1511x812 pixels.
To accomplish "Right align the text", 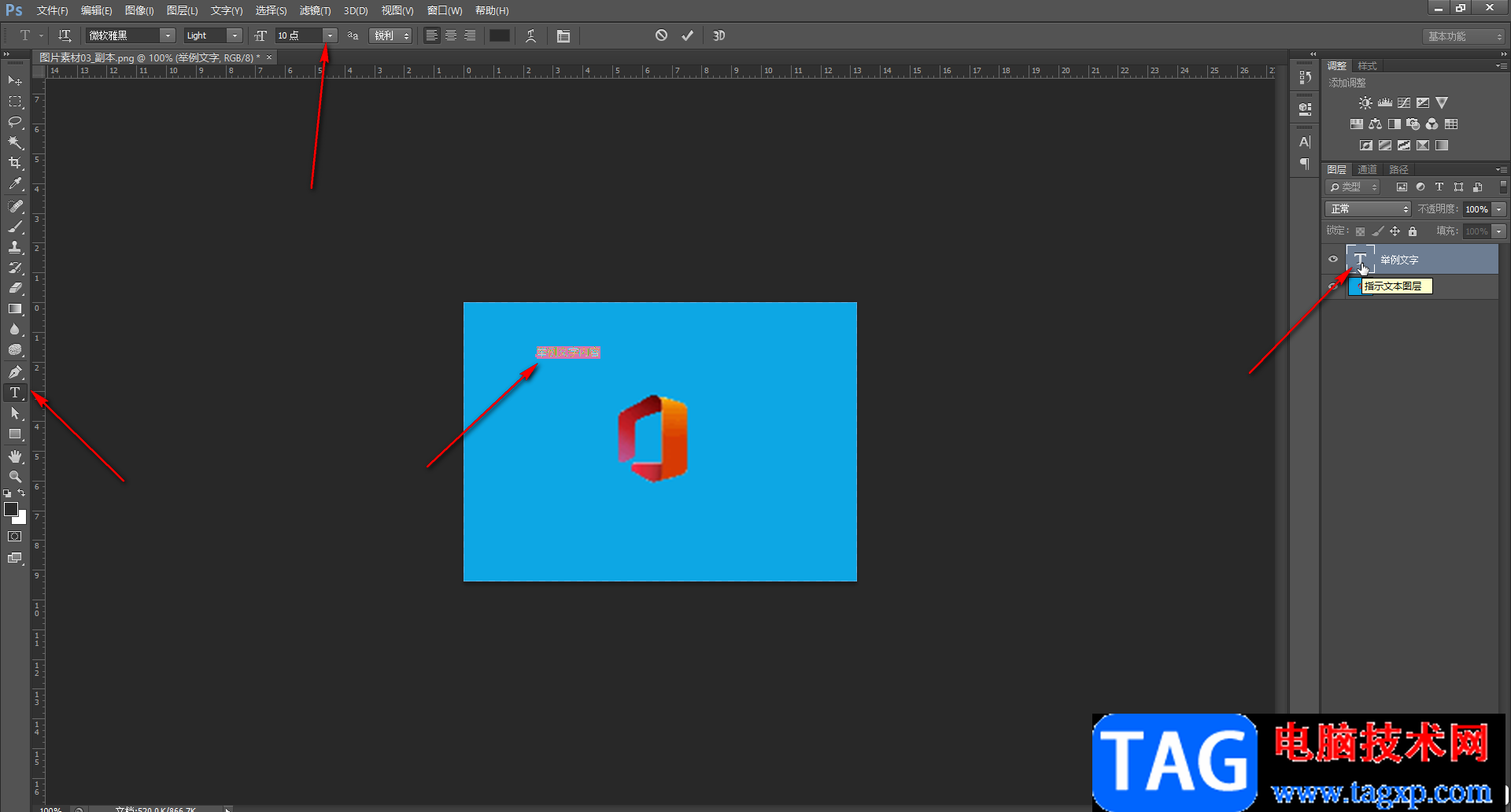I will pyautogui.click(x=470, y=35).
